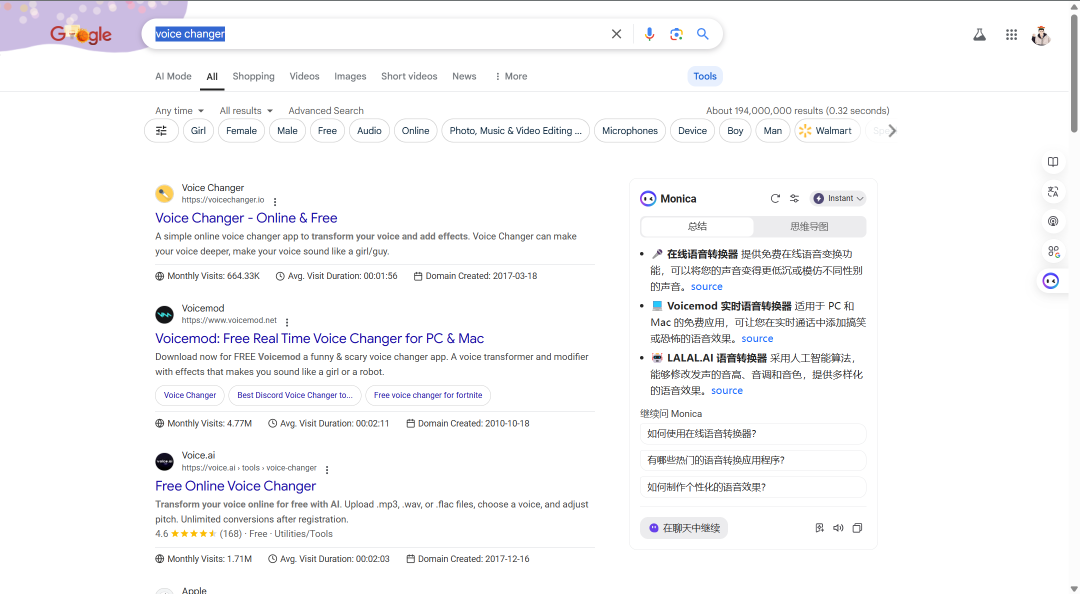Image resolution: width=1080 pixels, height=594 pixels.
Task: Open options menu for Voicemod result
Action: coord(287,322)
